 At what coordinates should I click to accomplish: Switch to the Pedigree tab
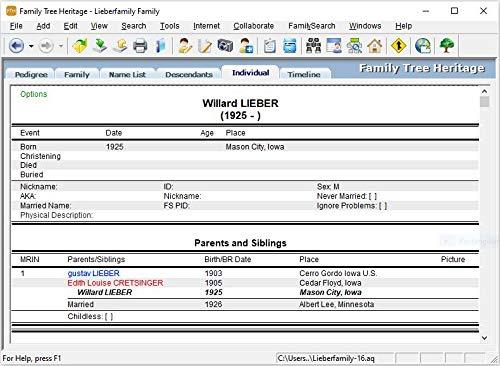31,74
